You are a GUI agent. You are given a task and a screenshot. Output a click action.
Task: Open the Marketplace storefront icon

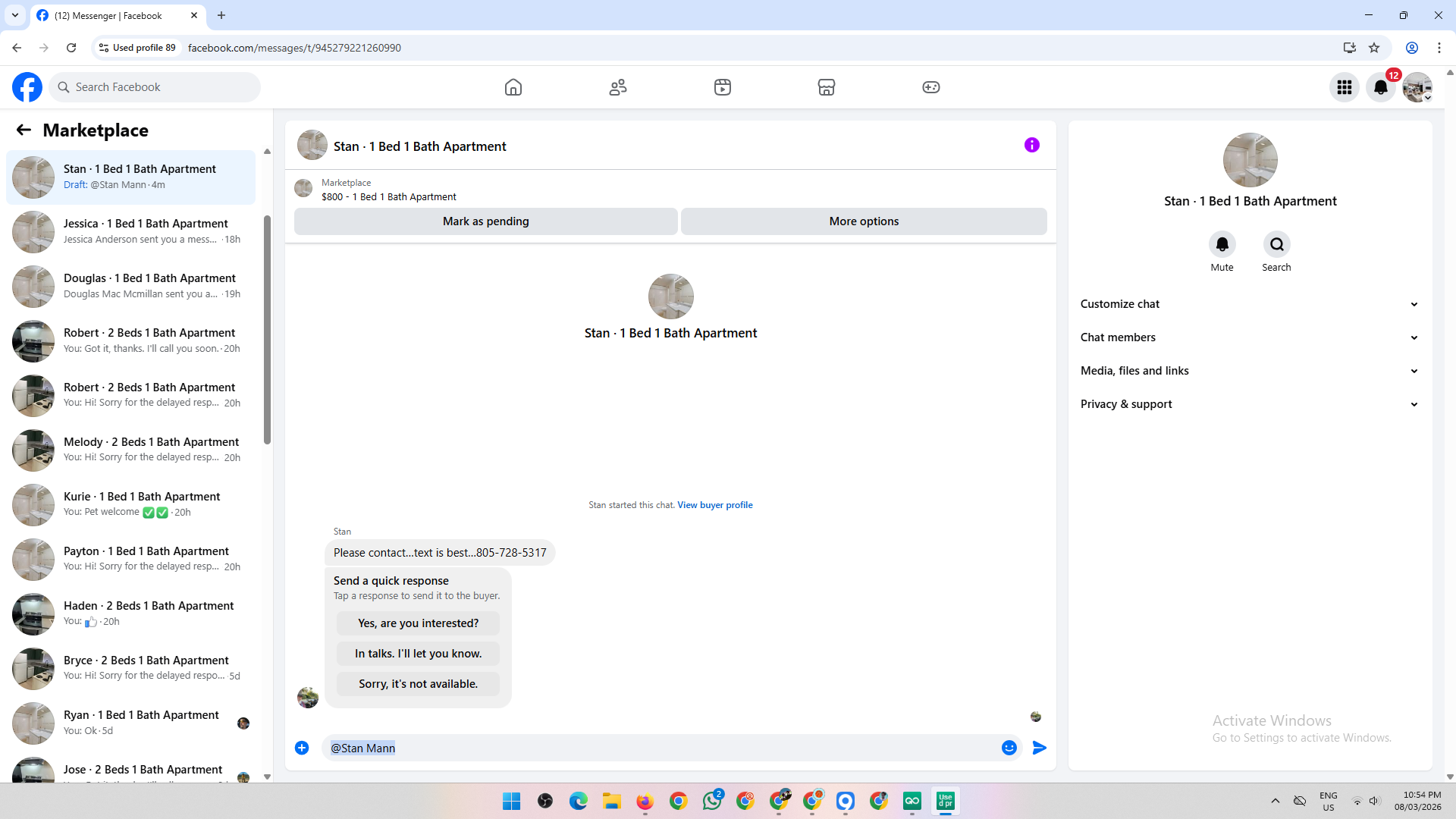[827, 87]
